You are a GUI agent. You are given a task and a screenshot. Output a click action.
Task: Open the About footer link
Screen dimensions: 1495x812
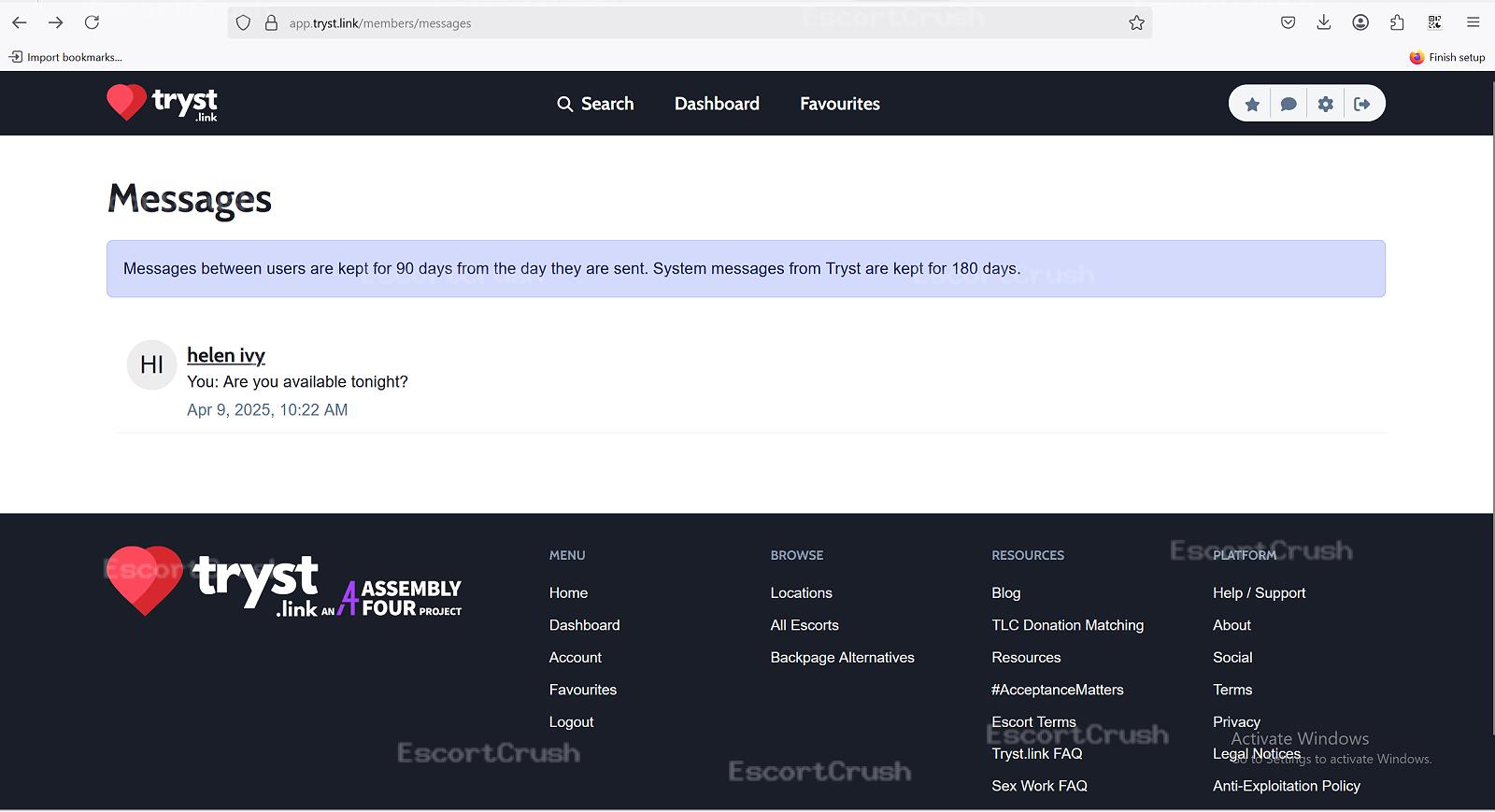tap(1232, 625)
